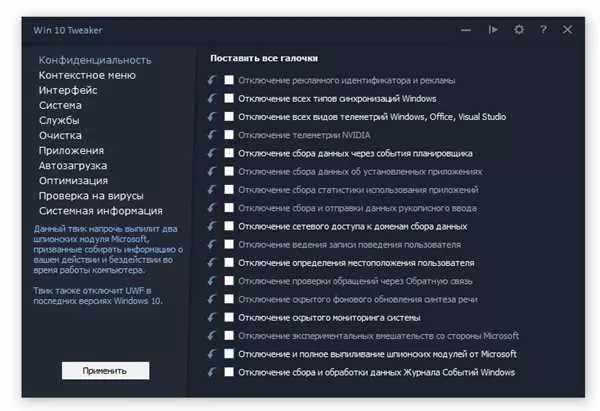
Task: Click undo arrow beside рукописного ввода option
Action: (x=212, y=208)
